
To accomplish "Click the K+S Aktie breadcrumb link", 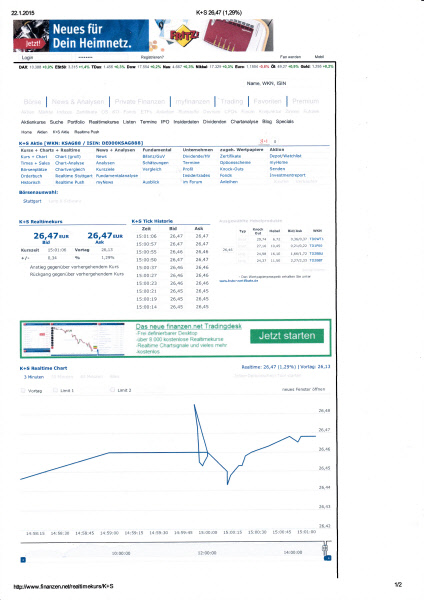I will pyautogui.click(x=61, y=132).
